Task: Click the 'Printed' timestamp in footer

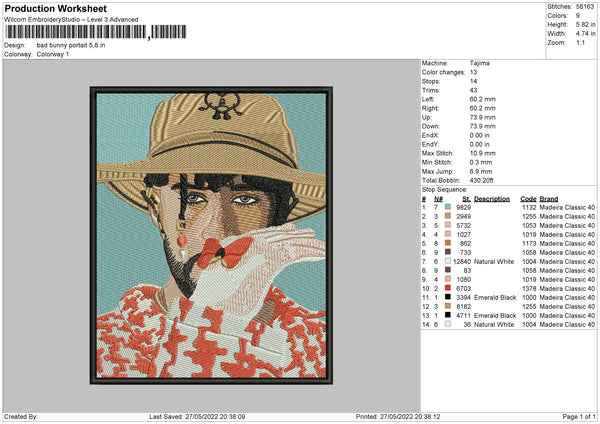Action: click(x=398, y=416)
